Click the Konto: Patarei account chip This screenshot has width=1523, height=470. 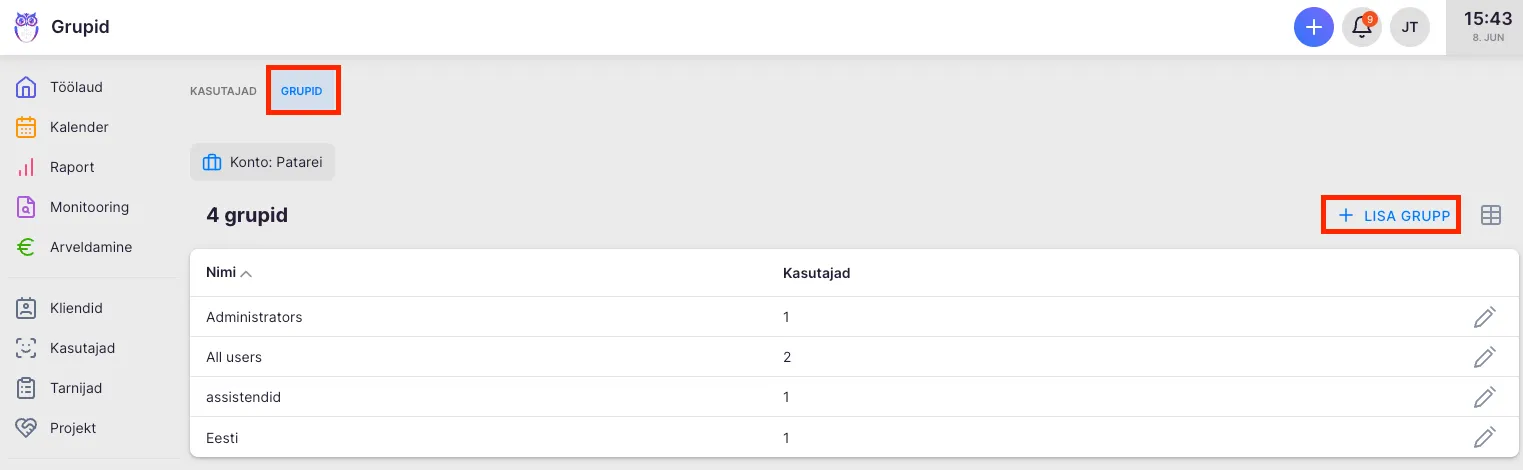262,162
